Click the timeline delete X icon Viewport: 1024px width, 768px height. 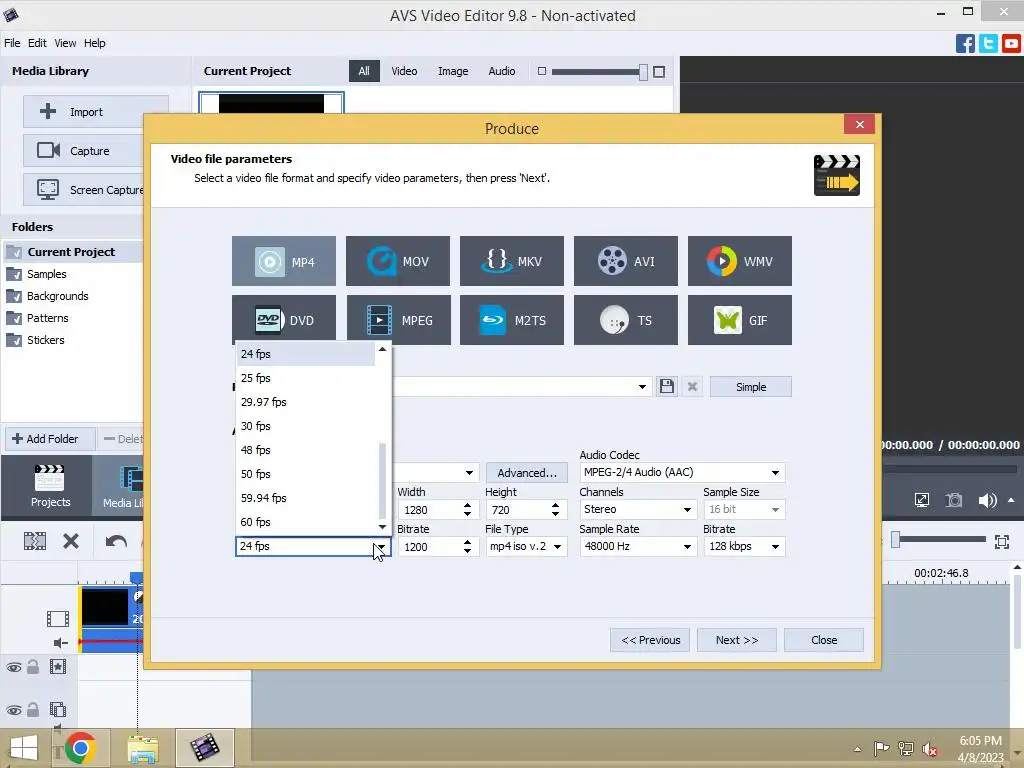pos(71,541)
